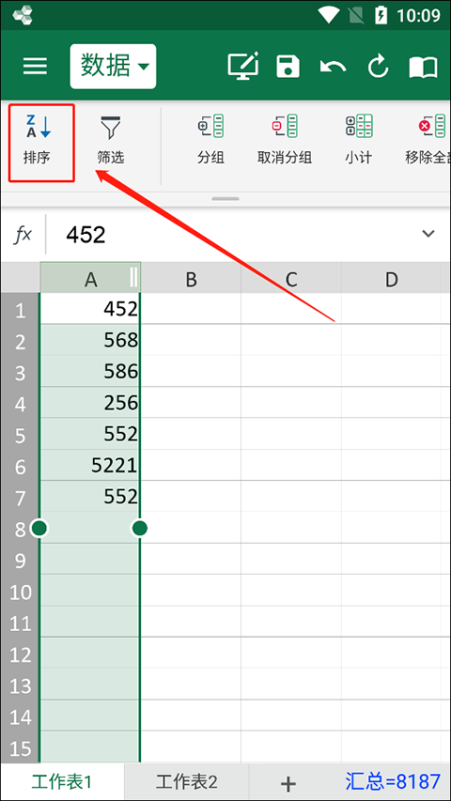Expand the 数据 ribbon dropdown

(x=113, y=66)
